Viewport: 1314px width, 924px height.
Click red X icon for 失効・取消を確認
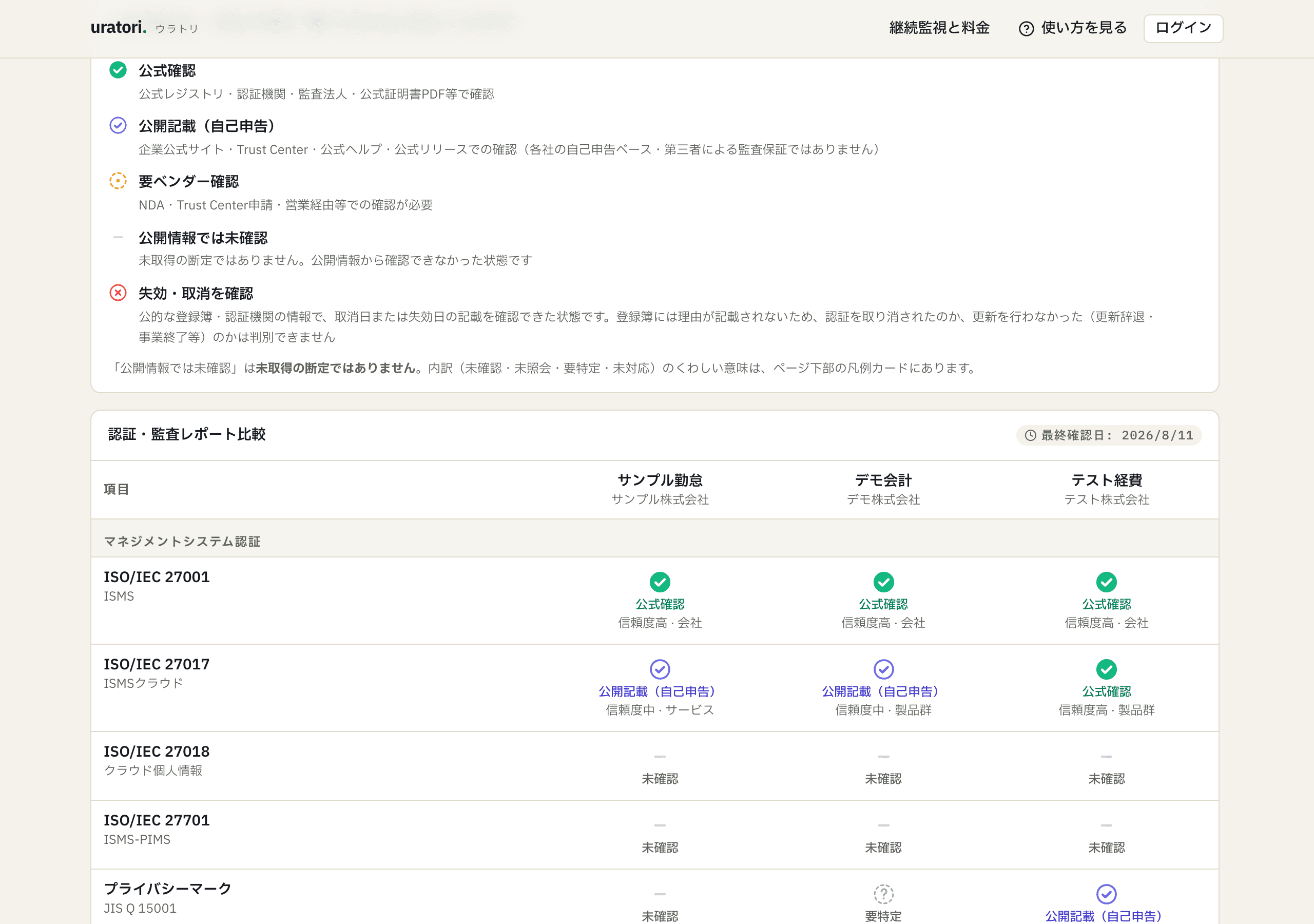point(118,293)
